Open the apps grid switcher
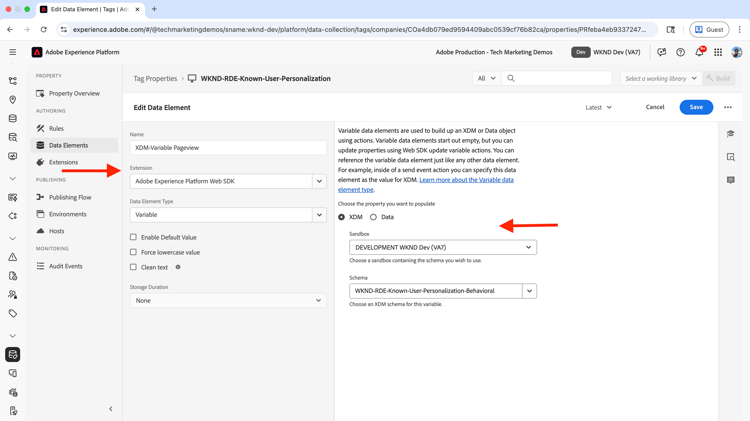This screenshot has width=750, height=421. 718,52
